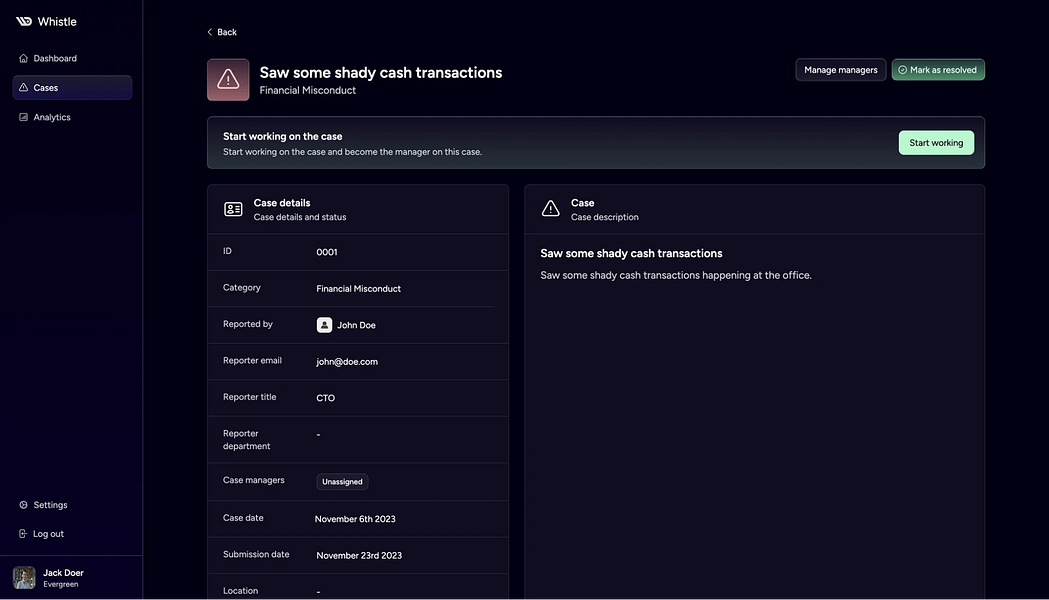The image size is (1049, 600).
Task: Click the Start working button
Action: [936, 142]
